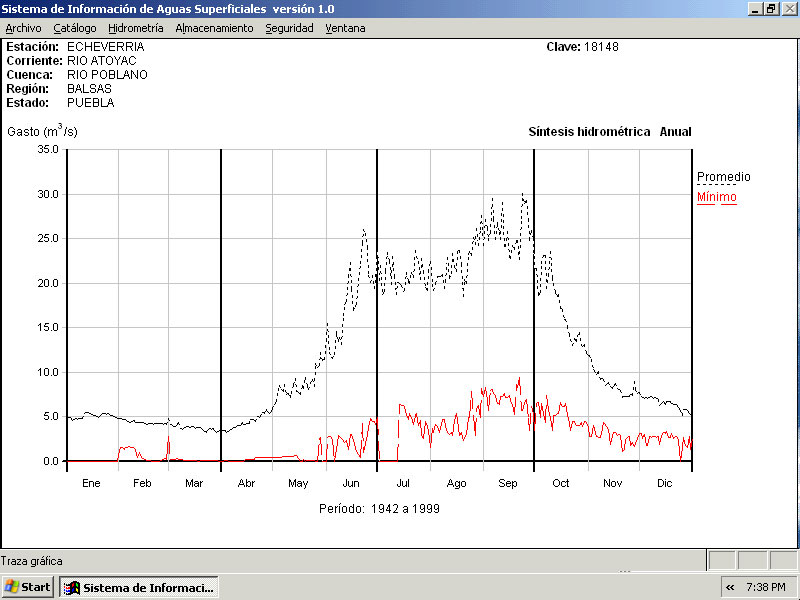800x600 pixels.
Task: Open the Ventana menu
Action: (345, 28)
